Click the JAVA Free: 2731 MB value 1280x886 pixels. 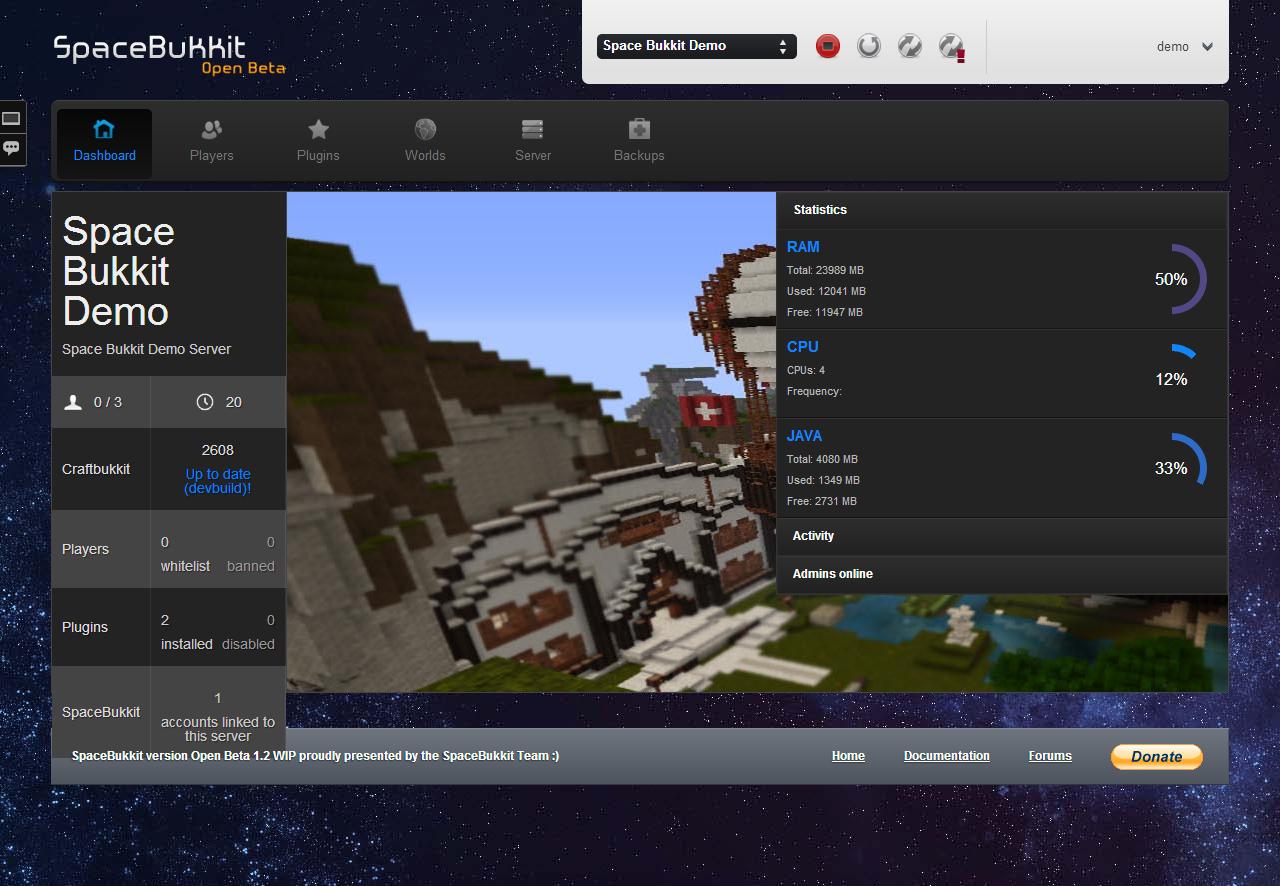point(822,501)
